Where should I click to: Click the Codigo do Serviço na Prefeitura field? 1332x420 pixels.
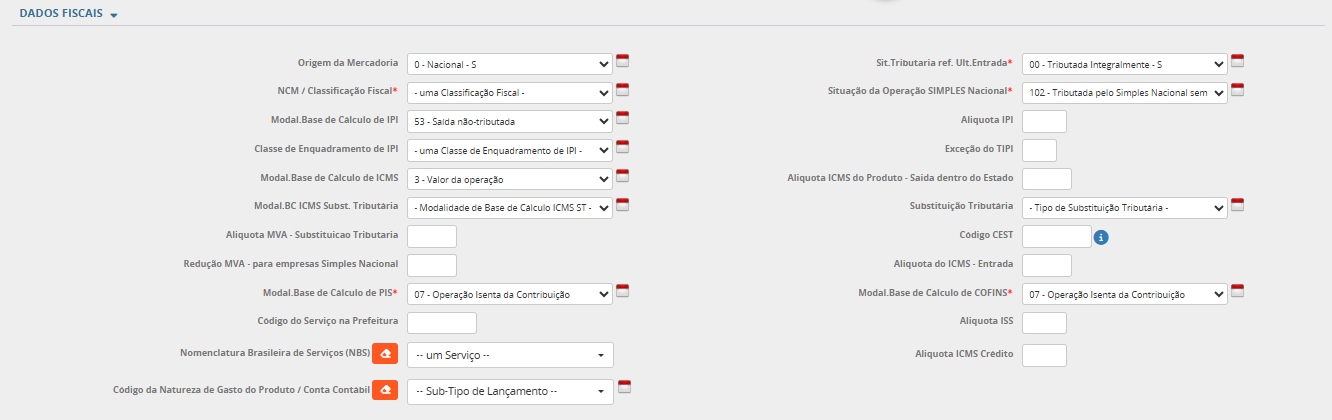442,323
